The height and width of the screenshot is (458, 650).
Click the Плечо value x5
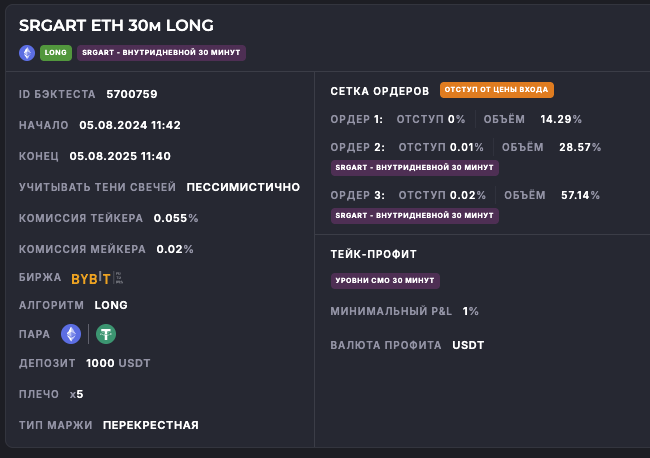click(x=76, y=394)
